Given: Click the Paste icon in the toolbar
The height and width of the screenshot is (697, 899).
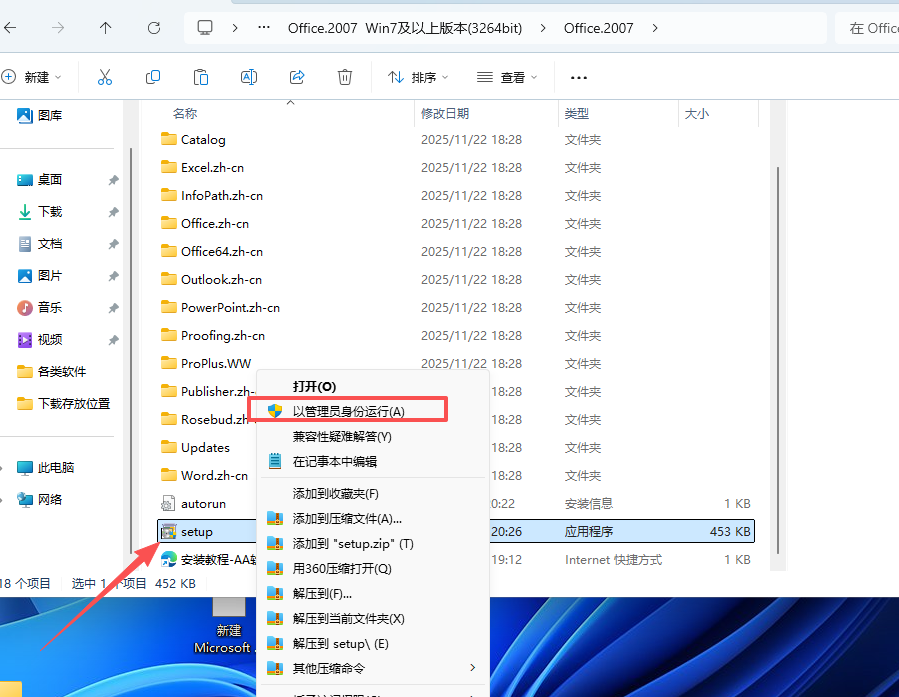Looking at the screenshot, I should coord(200,77).
